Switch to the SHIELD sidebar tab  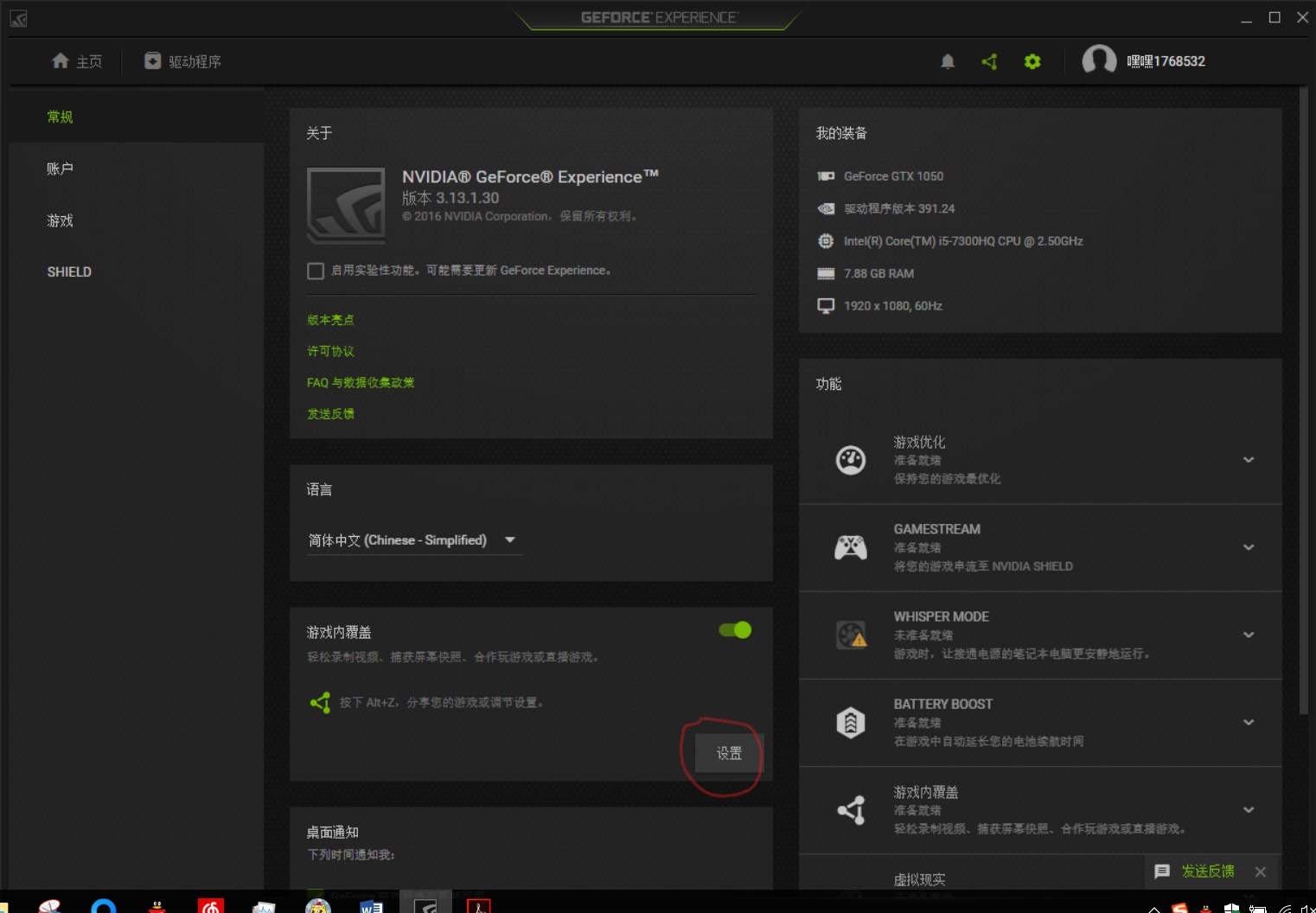[x=69, y=271]
